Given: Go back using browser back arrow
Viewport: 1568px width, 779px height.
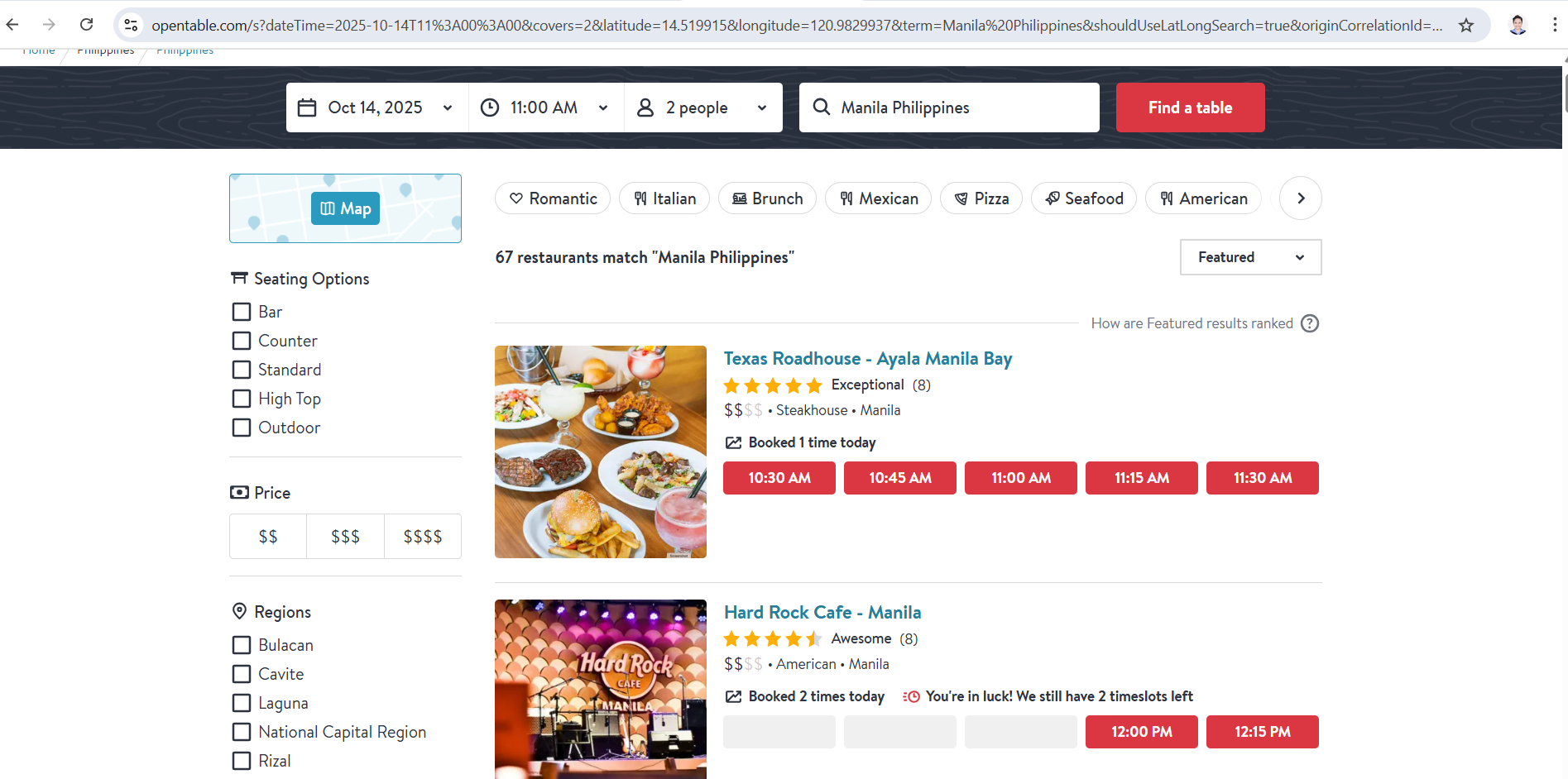Looking at the screenshot, I should point(12,25).
